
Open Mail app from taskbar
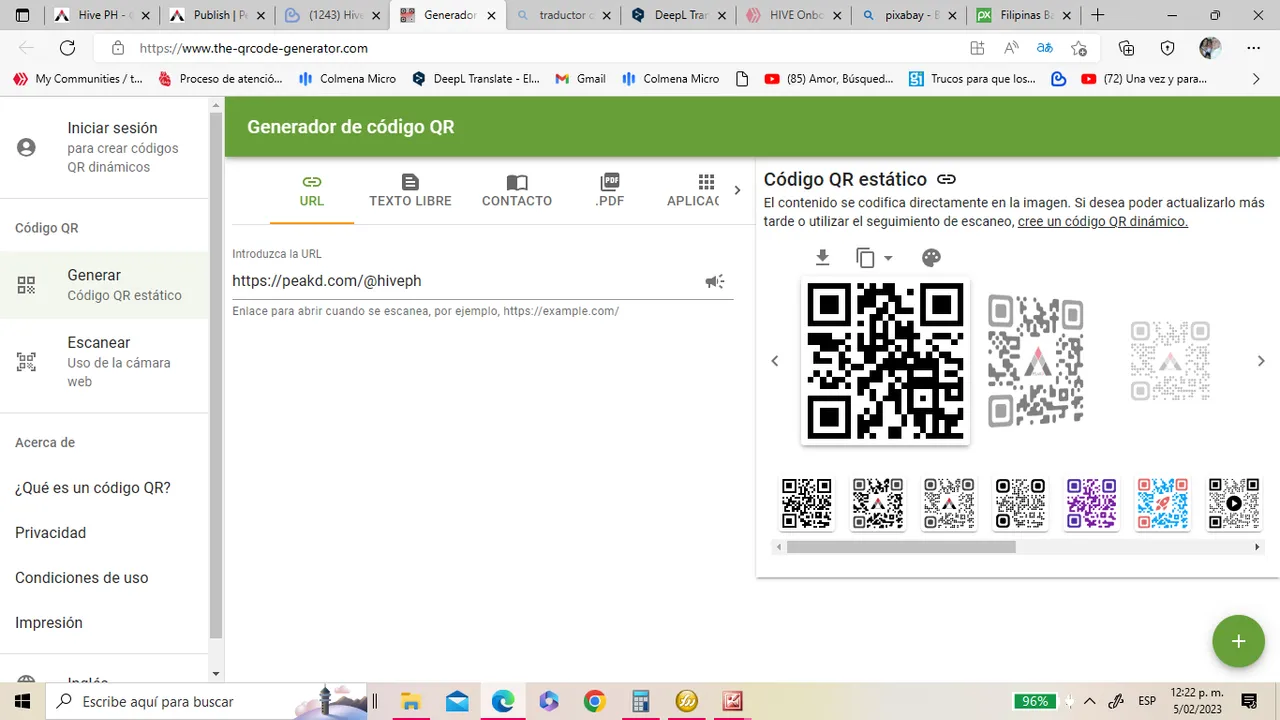457,701
